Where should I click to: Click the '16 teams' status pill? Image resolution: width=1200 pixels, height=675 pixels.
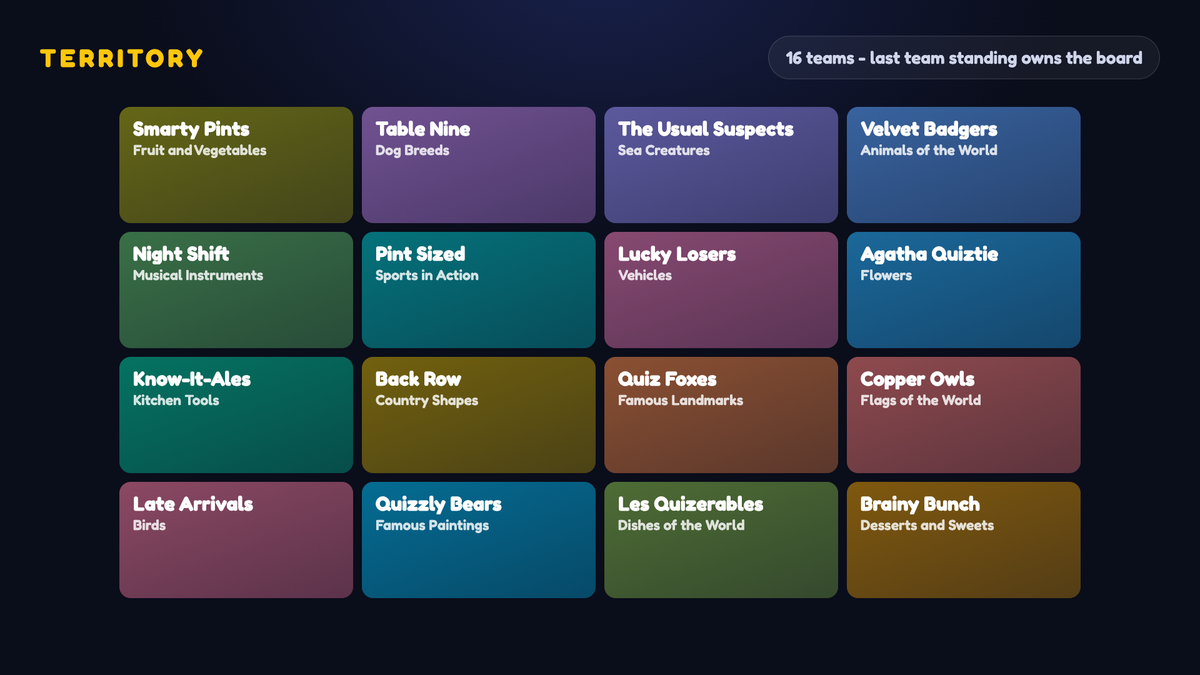964,58
